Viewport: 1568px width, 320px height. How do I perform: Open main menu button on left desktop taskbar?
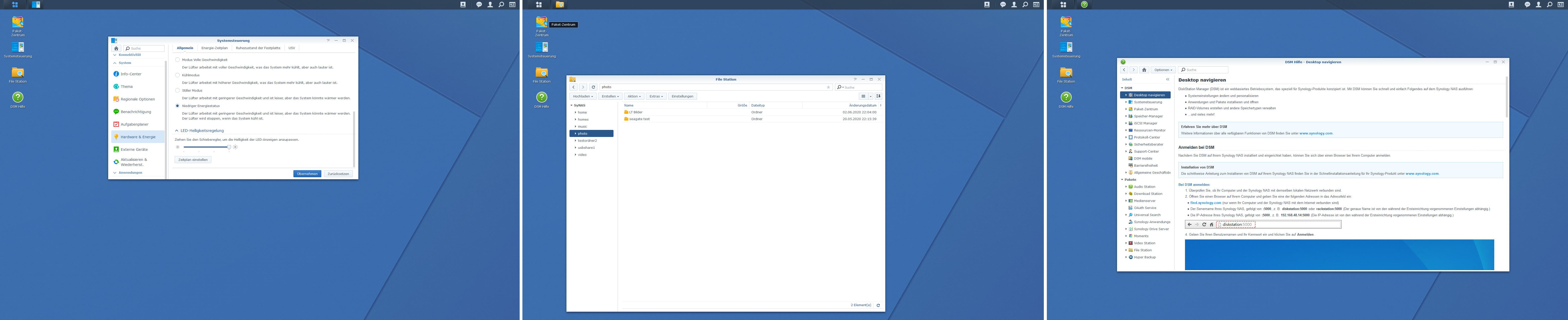coord(15,4)
